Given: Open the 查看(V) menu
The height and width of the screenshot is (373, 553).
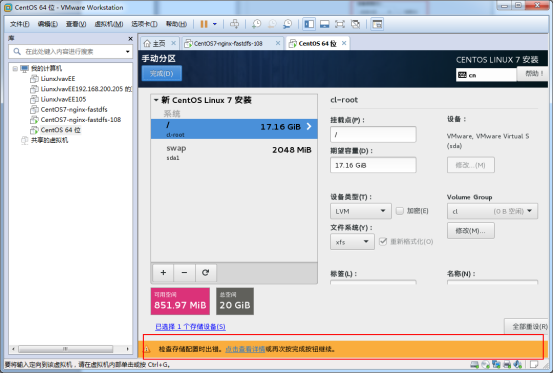Looking at the screenshot, I should click(76, 24).
